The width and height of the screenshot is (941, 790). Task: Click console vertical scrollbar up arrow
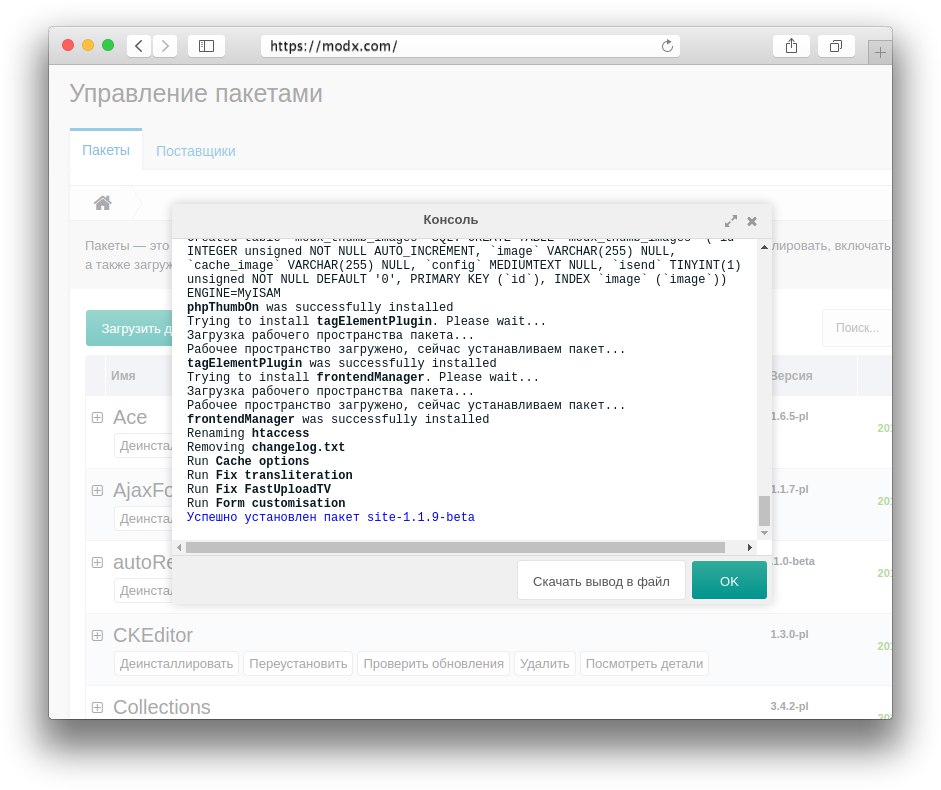point(764,247)
